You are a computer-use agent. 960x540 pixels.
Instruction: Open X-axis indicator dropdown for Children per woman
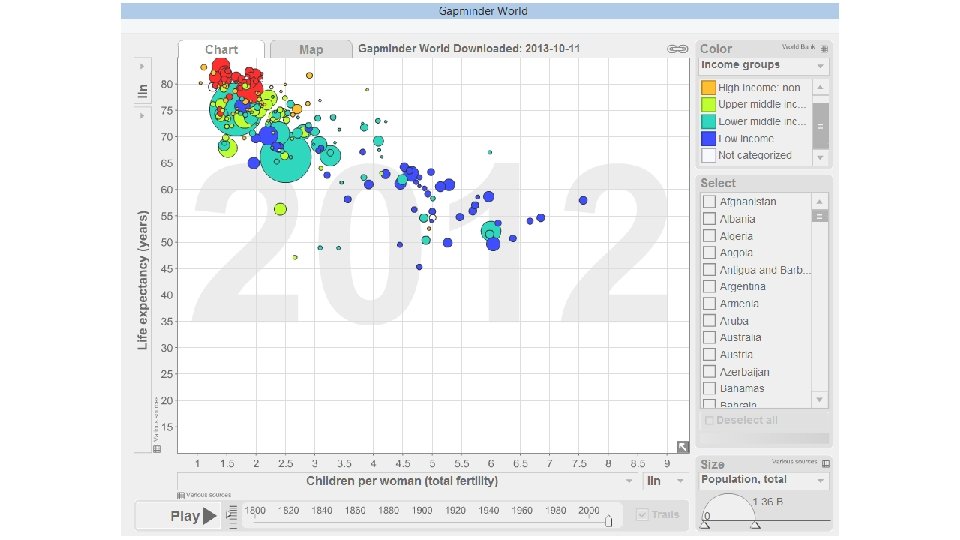(x=407, y=481)
